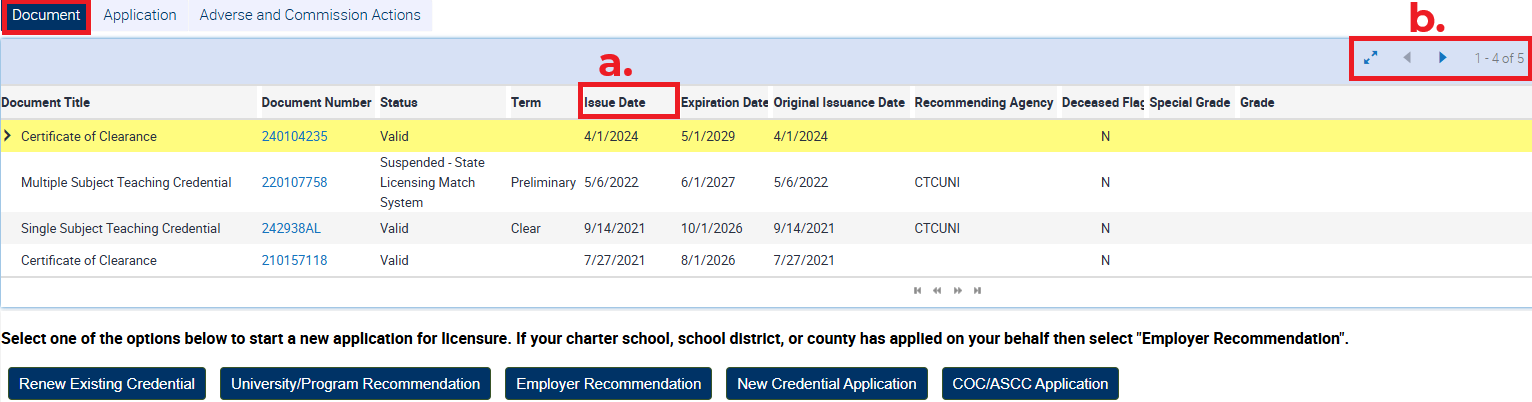Begin a New Credential Application
1532x402 pixels.
click(826, 384)
